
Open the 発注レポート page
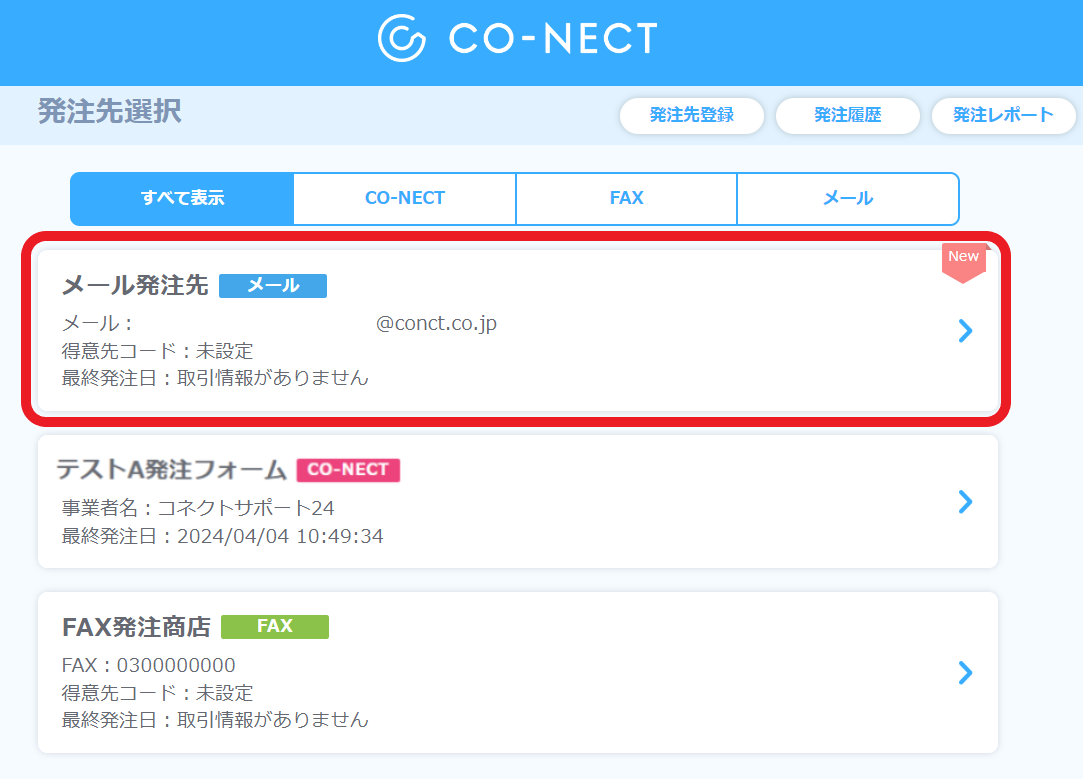point(1004,115)
